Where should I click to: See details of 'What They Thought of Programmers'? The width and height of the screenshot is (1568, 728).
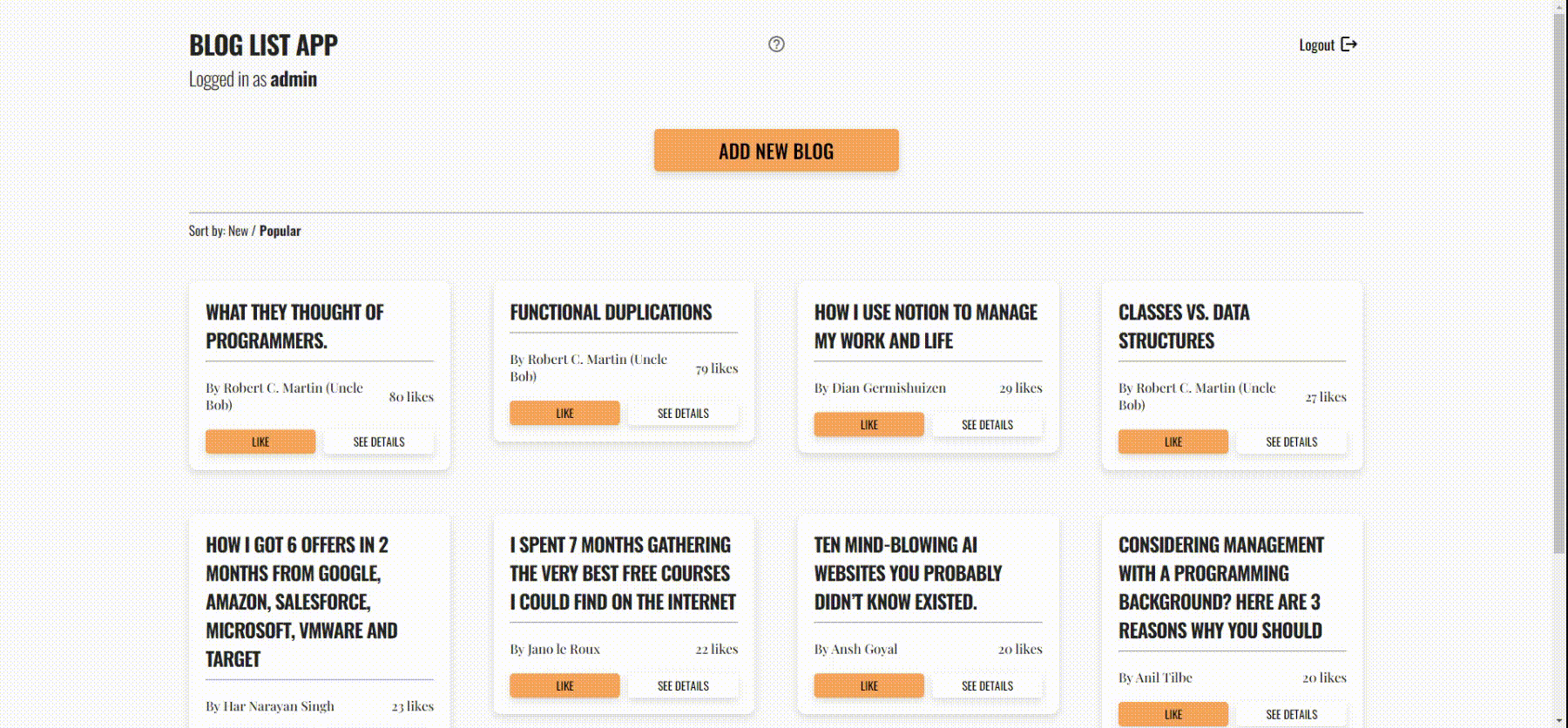pos(379,442)
